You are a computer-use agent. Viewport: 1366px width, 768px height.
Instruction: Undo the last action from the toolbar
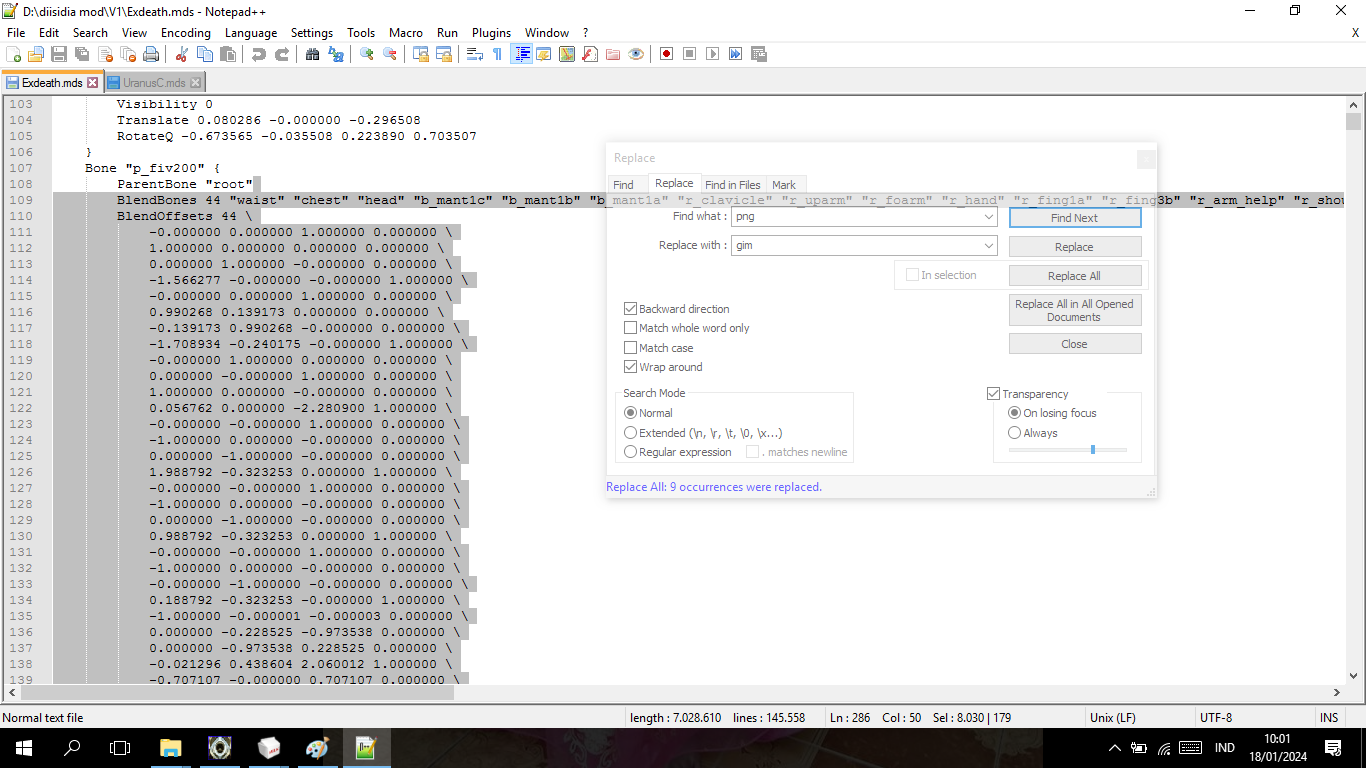pyautogui.click(x=259, y=54)
